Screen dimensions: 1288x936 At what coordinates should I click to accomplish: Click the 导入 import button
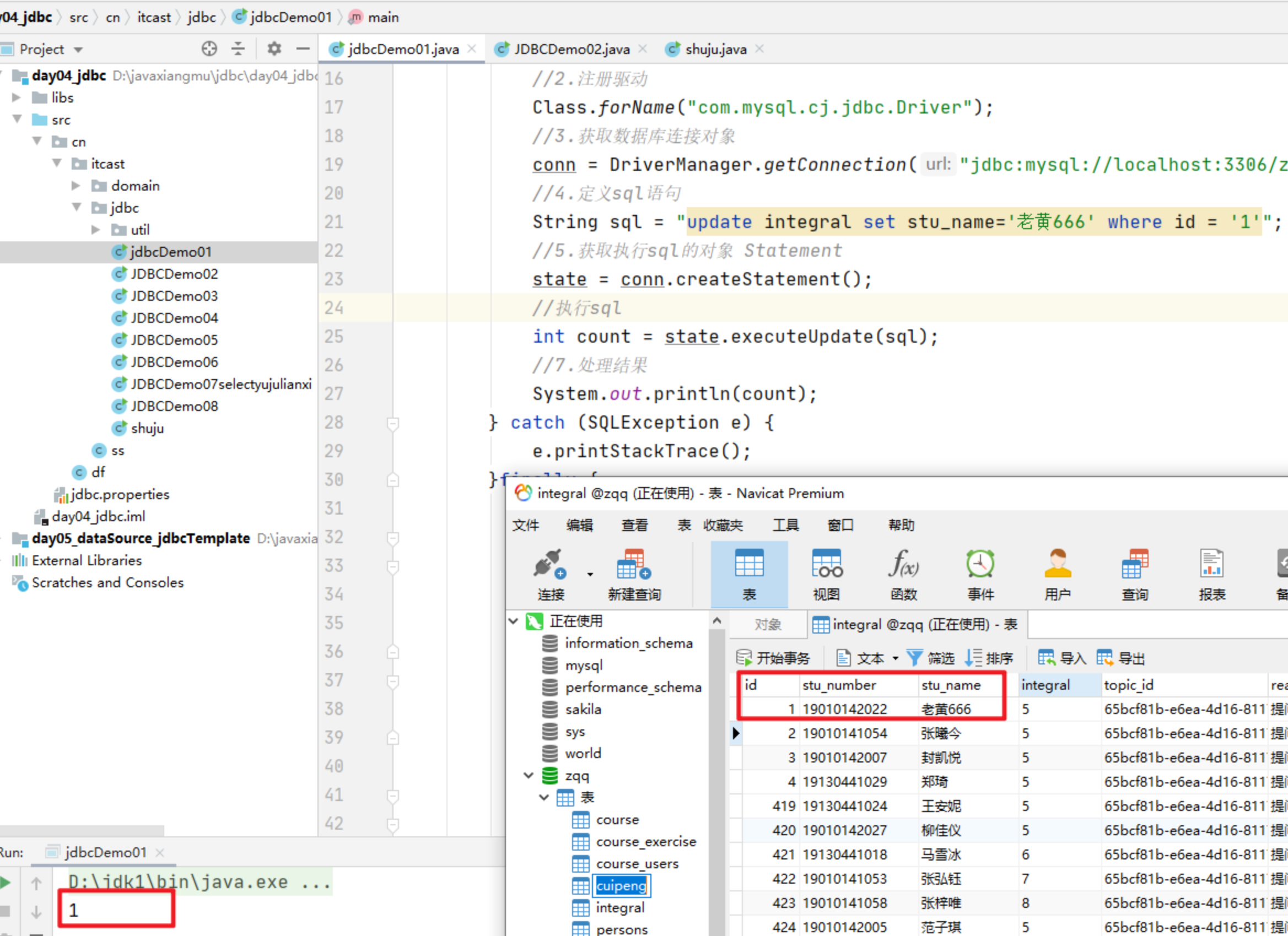click(x=1062, y=658)
